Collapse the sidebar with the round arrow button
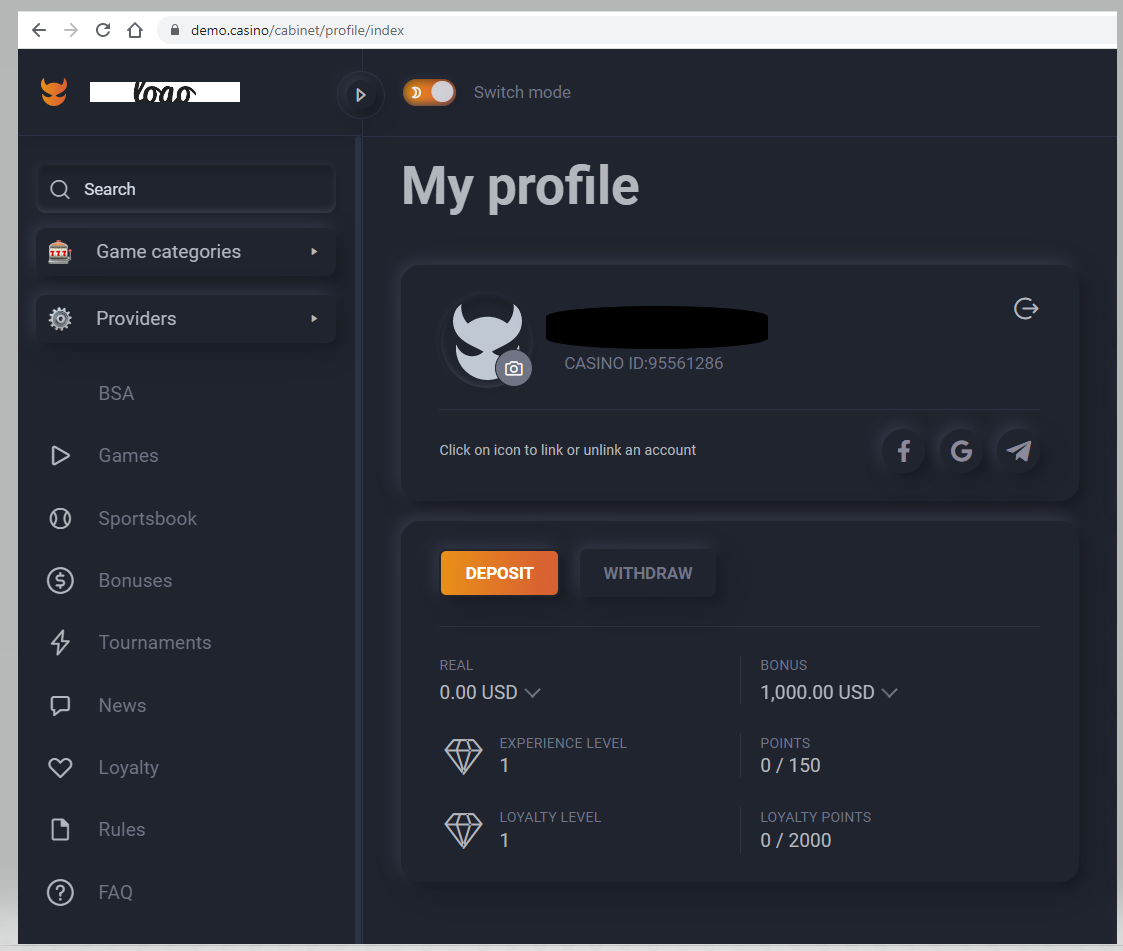 (x=361, y=95)
